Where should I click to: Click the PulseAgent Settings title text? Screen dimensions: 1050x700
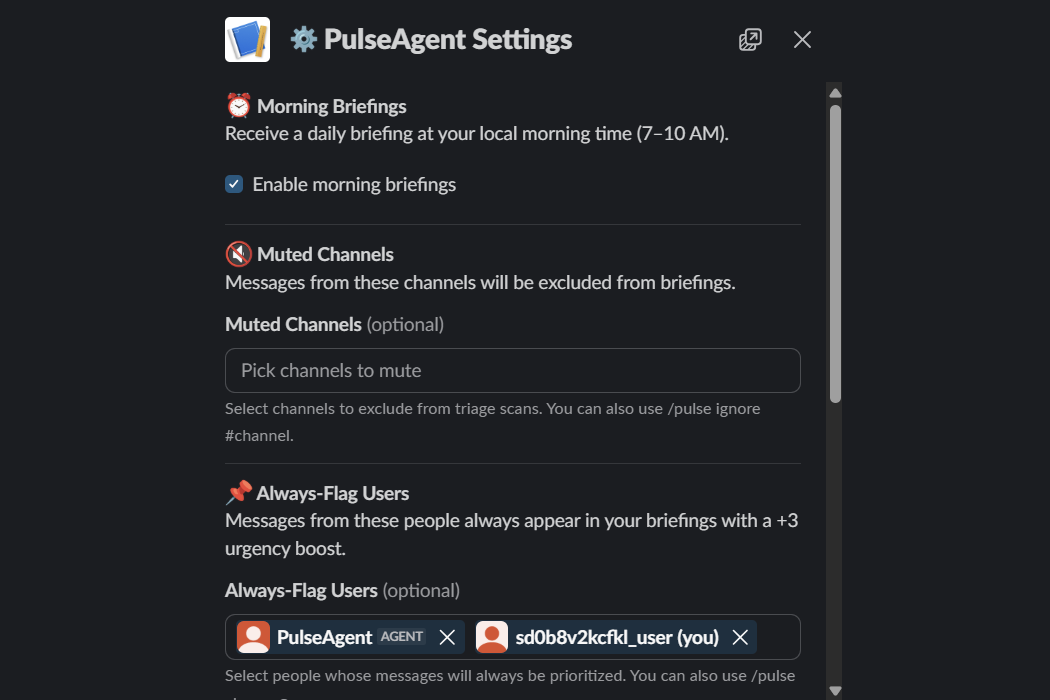[448, 40]
